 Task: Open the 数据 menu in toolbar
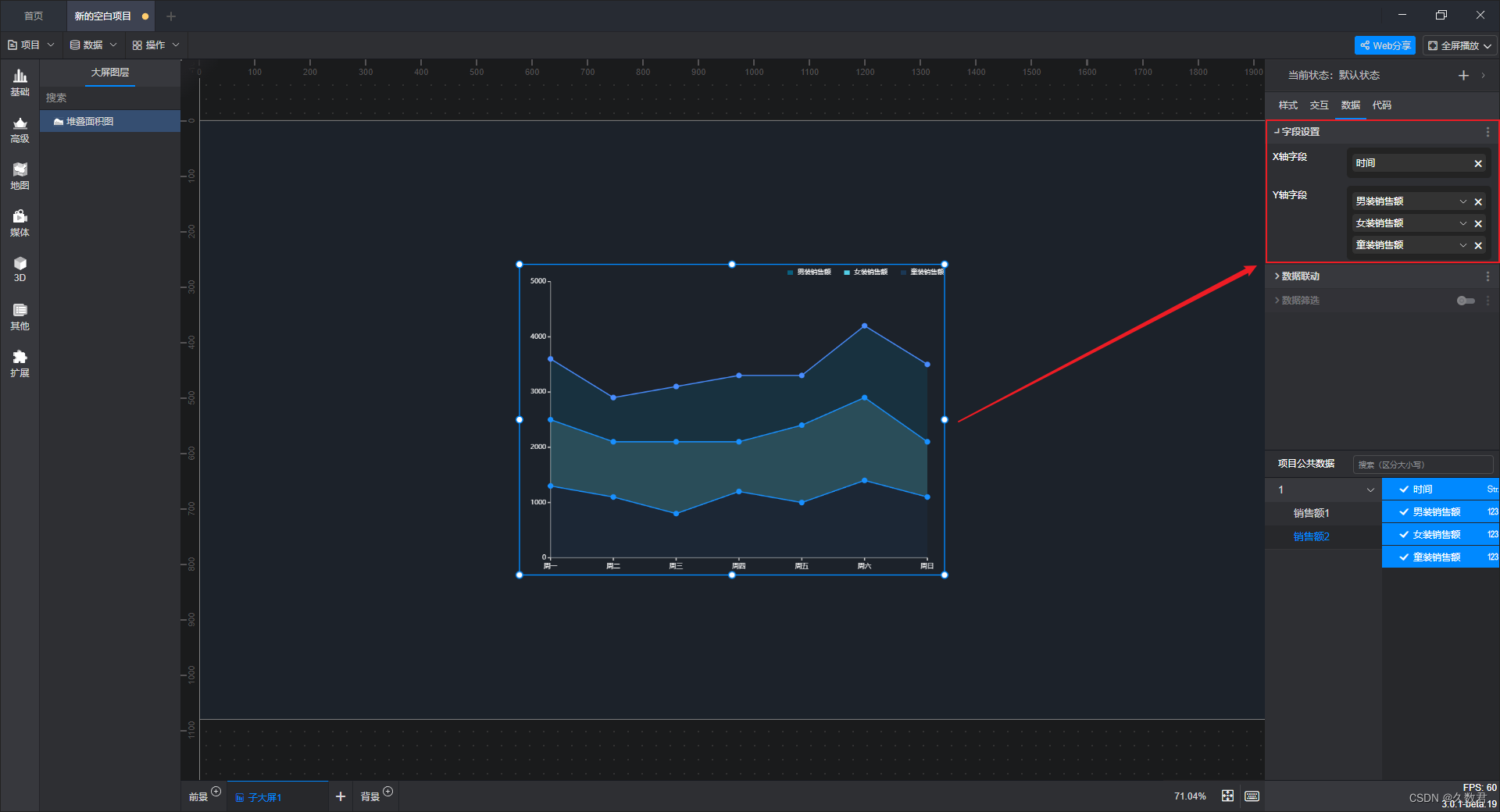coord(93,45)
